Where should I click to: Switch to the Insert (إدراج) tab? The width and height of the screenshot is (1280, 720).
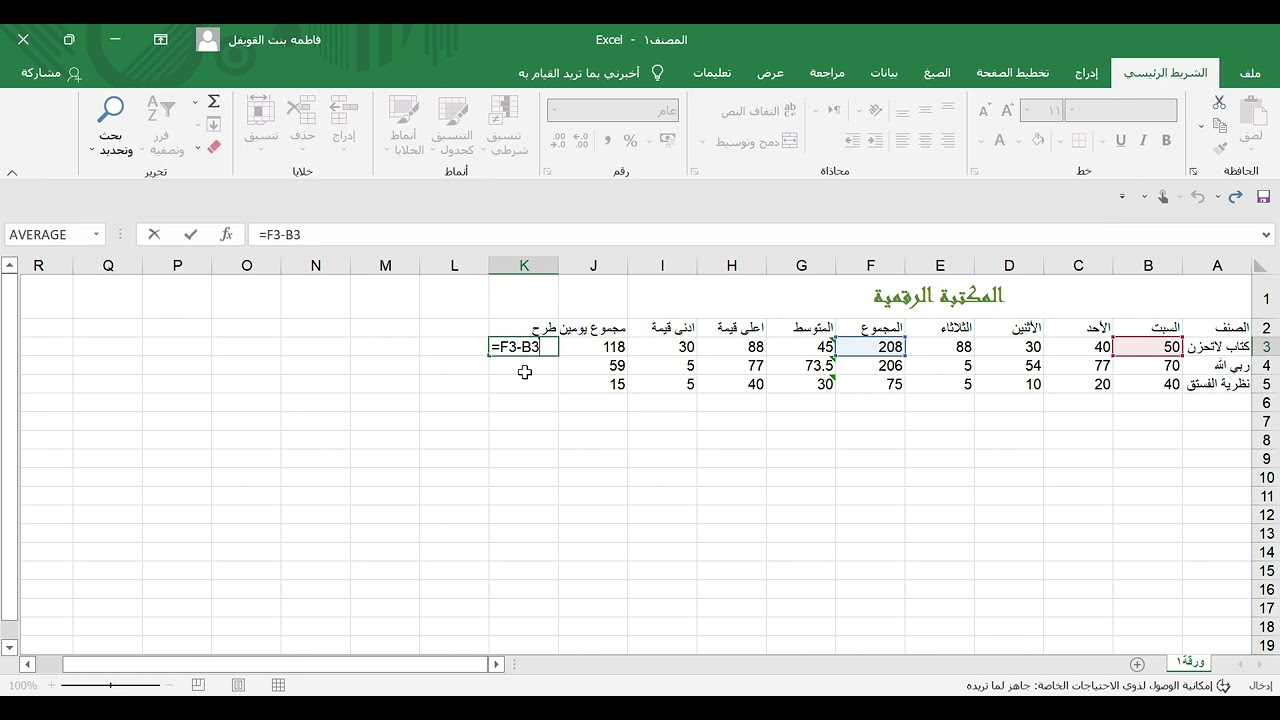click(1087, 73)
